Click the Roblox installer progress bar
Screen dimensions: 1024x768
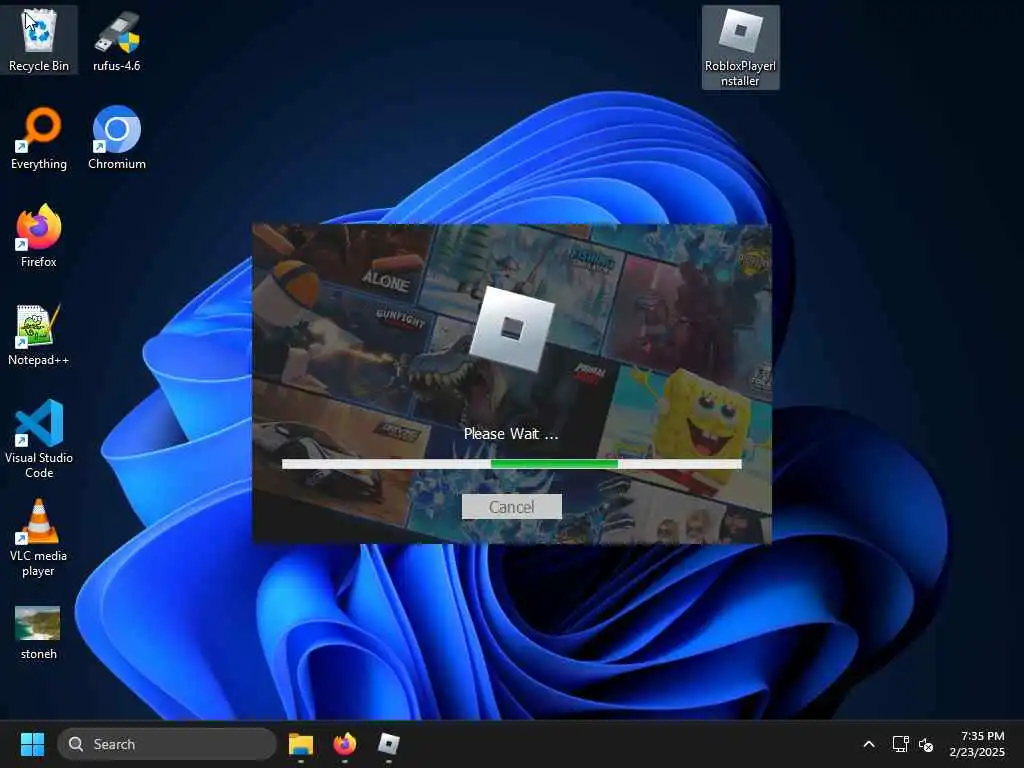point(511,464)
